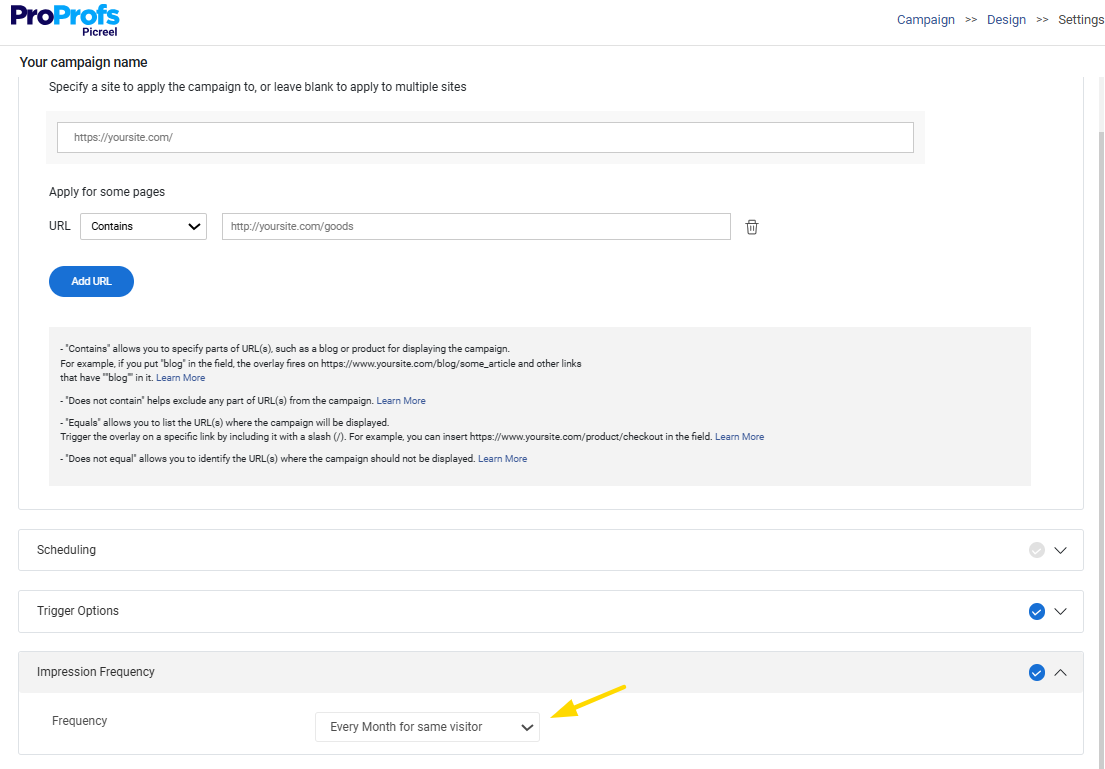Viewport: 1105px width, 769px height.
Task: Collapse the Impression Frequency section
Action: tap(1061, 672)
